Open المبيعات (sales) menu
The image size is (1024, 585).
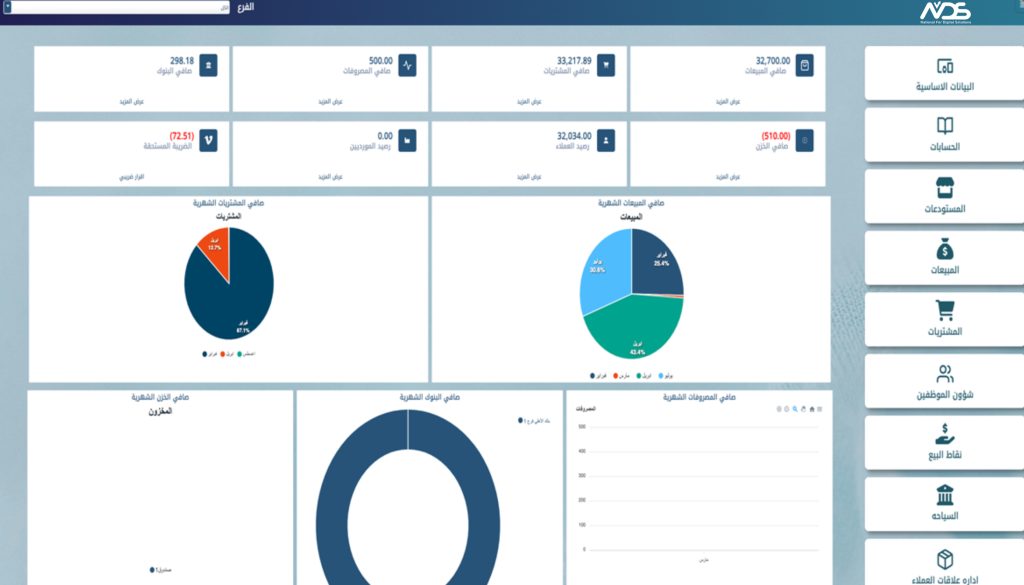point(944,258)
